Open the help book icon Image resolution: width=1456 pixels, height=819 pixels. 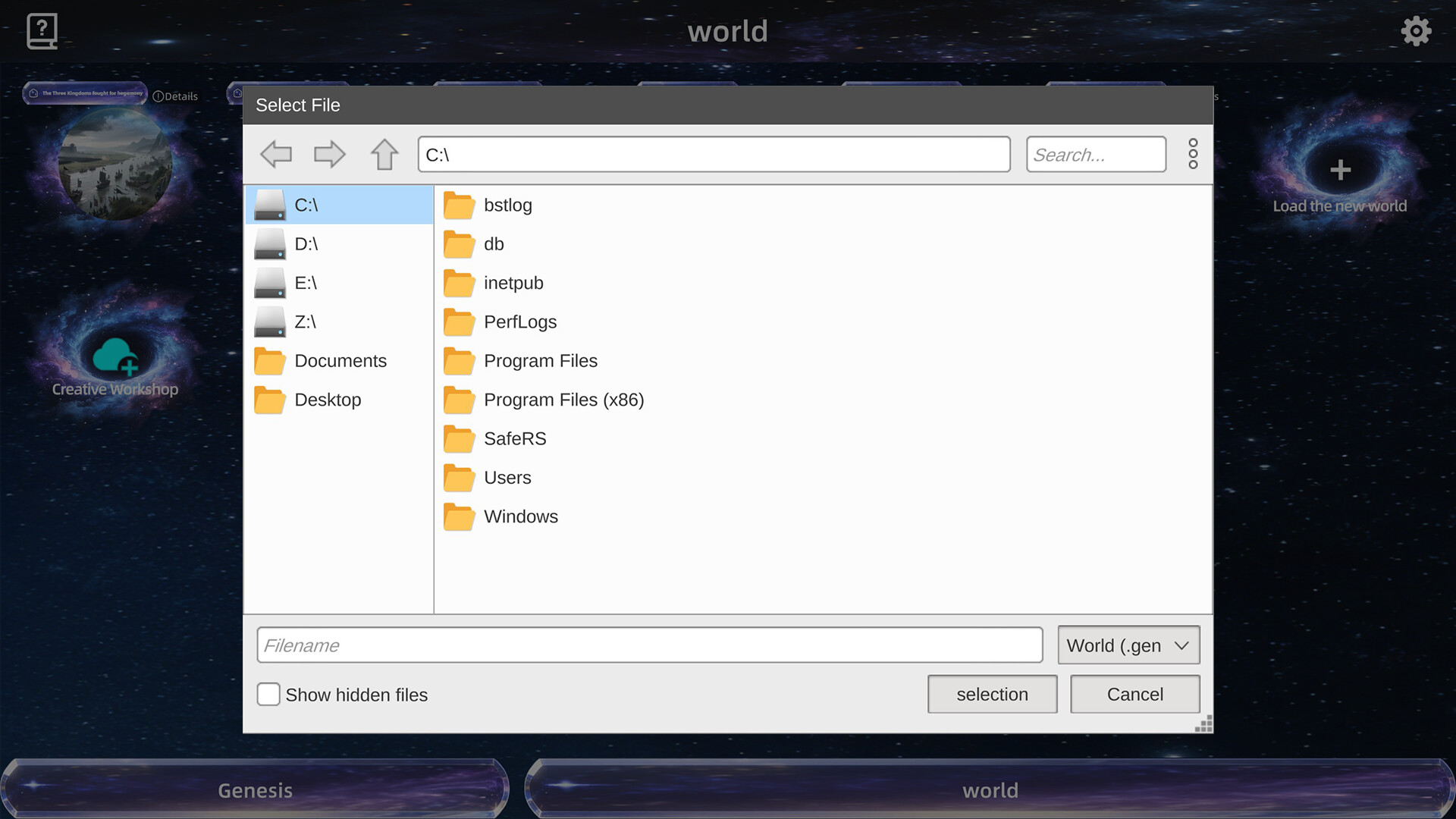pos(42,31)
